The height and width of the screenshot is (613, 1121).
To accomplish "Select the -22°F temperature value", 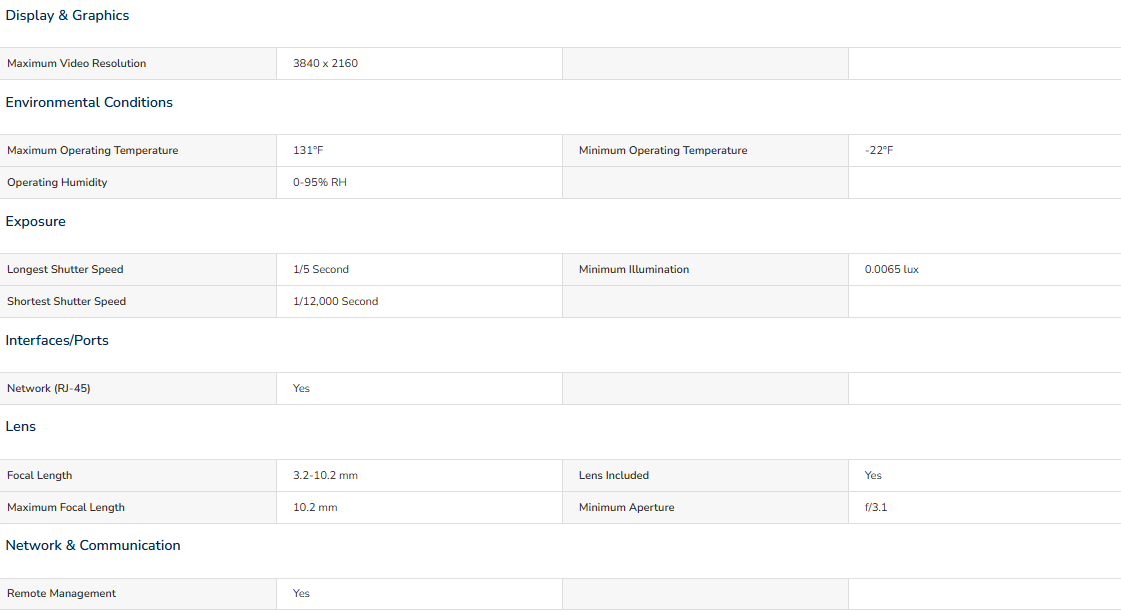I will tap(879, 150).
